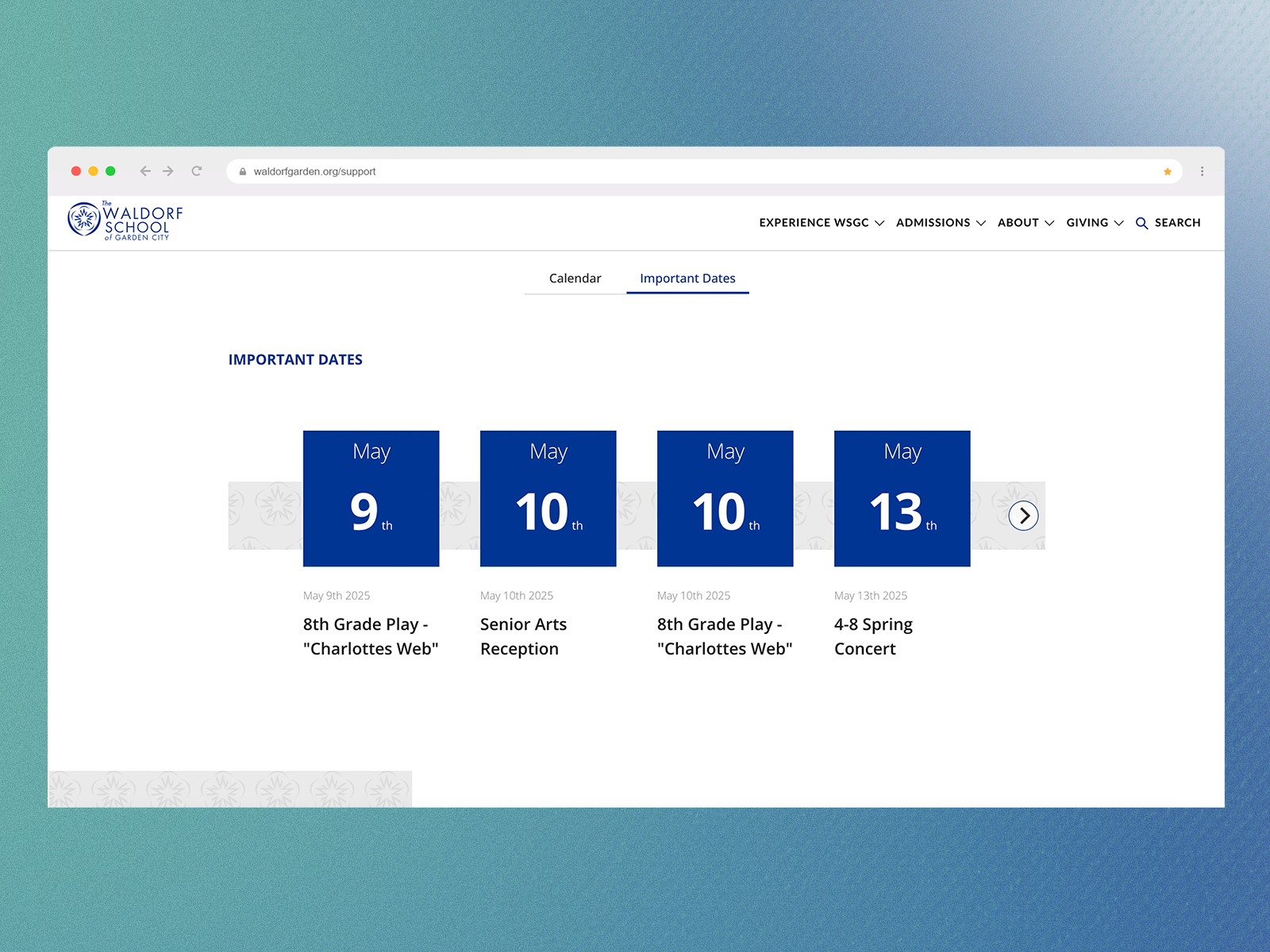
Task: Click the May 10th tile above Senior Arts Reception
Action: coord(548,498)
